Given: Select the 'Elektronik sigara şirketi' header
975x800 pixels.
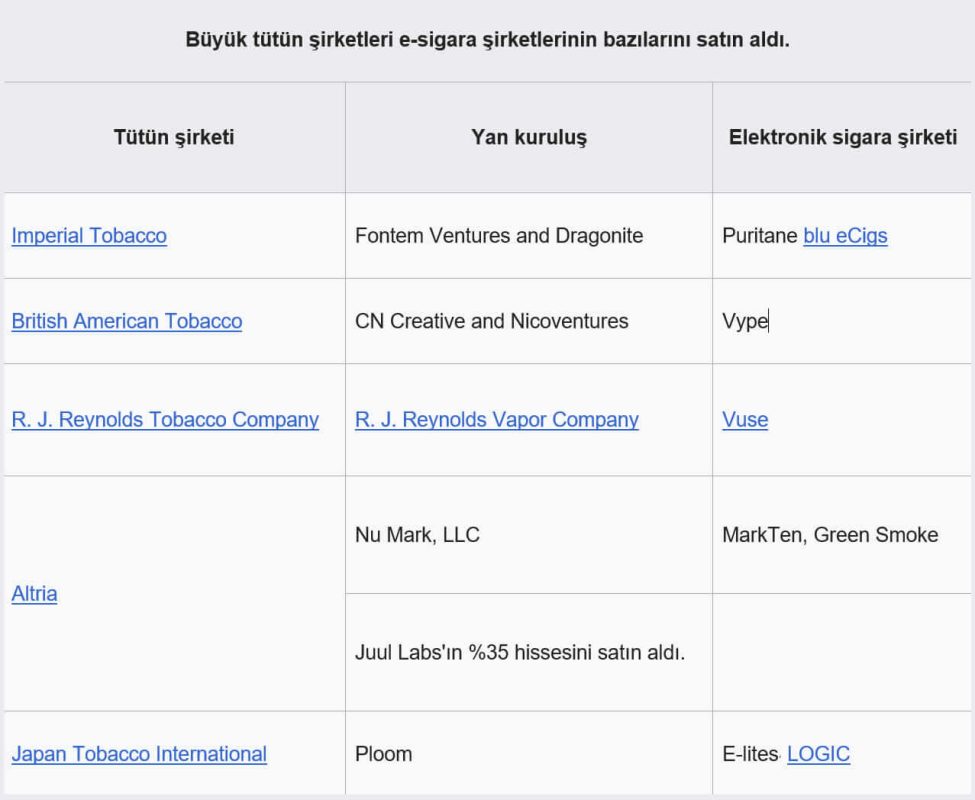Looking at the screenshot, I should coord(842,137).
